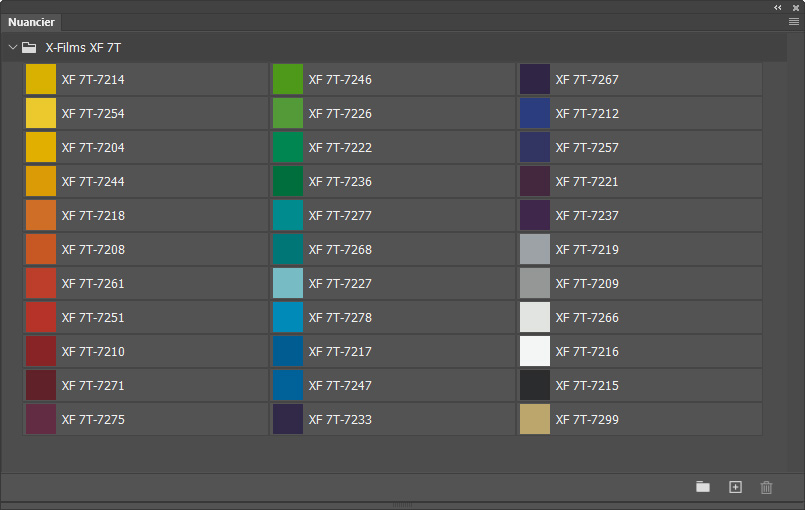Select the group name X-Films XF 7T

pyautogui.click(x=83, y=48)
